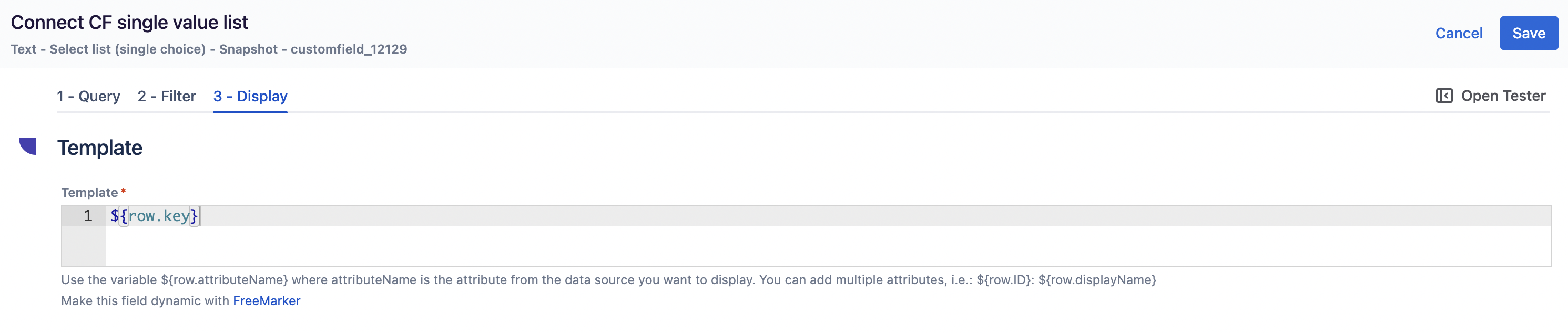
Task: Click the Template section heading
Action: point(100,148)
